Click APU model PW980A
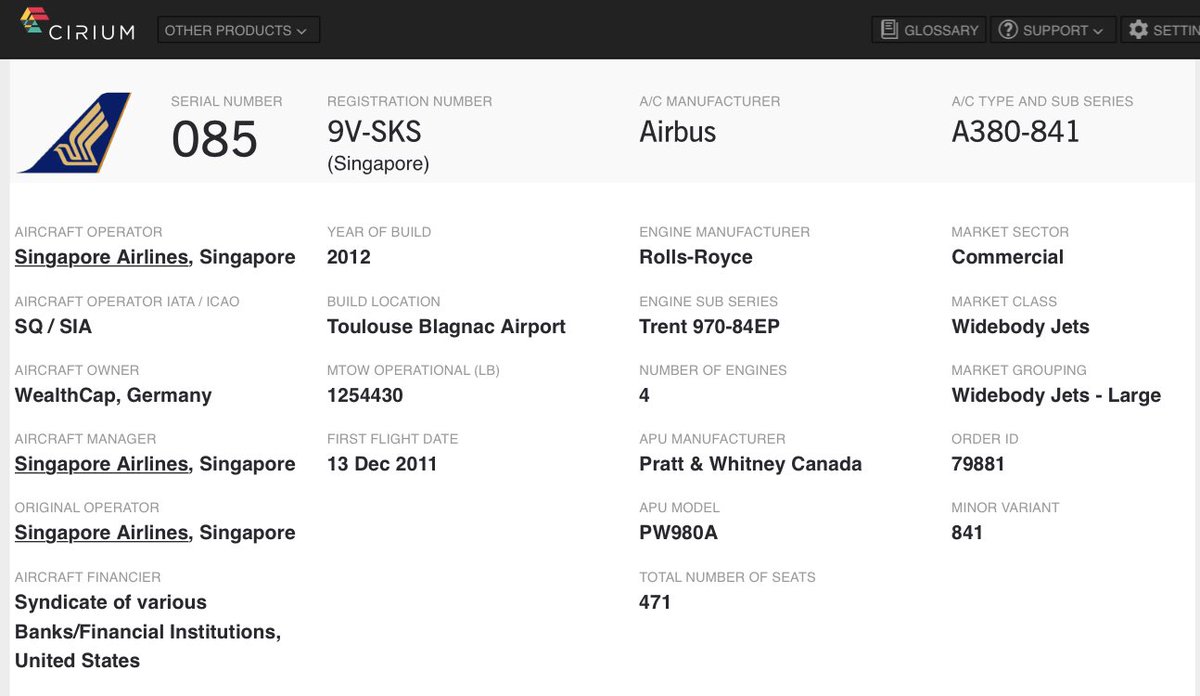This screenshot has height=696, width=1200. pyautogui.click(x=678, y=533)
